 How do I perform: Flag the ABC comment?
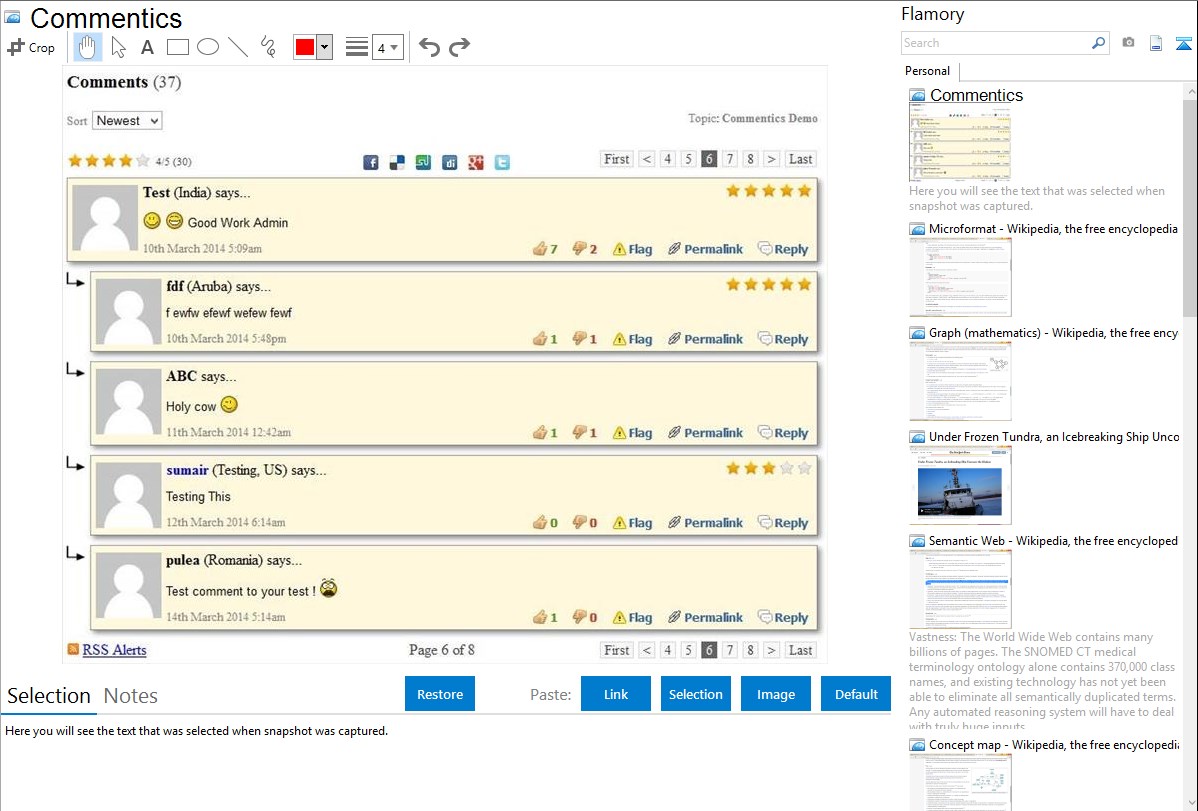(x=633, y=433)
